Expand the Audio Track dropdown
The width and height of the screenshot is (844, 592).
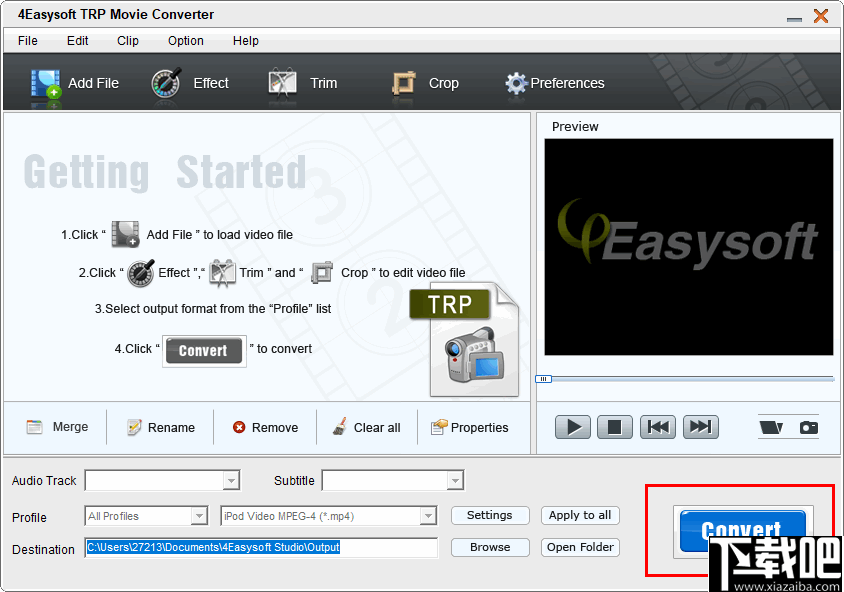tap(233, 480)
